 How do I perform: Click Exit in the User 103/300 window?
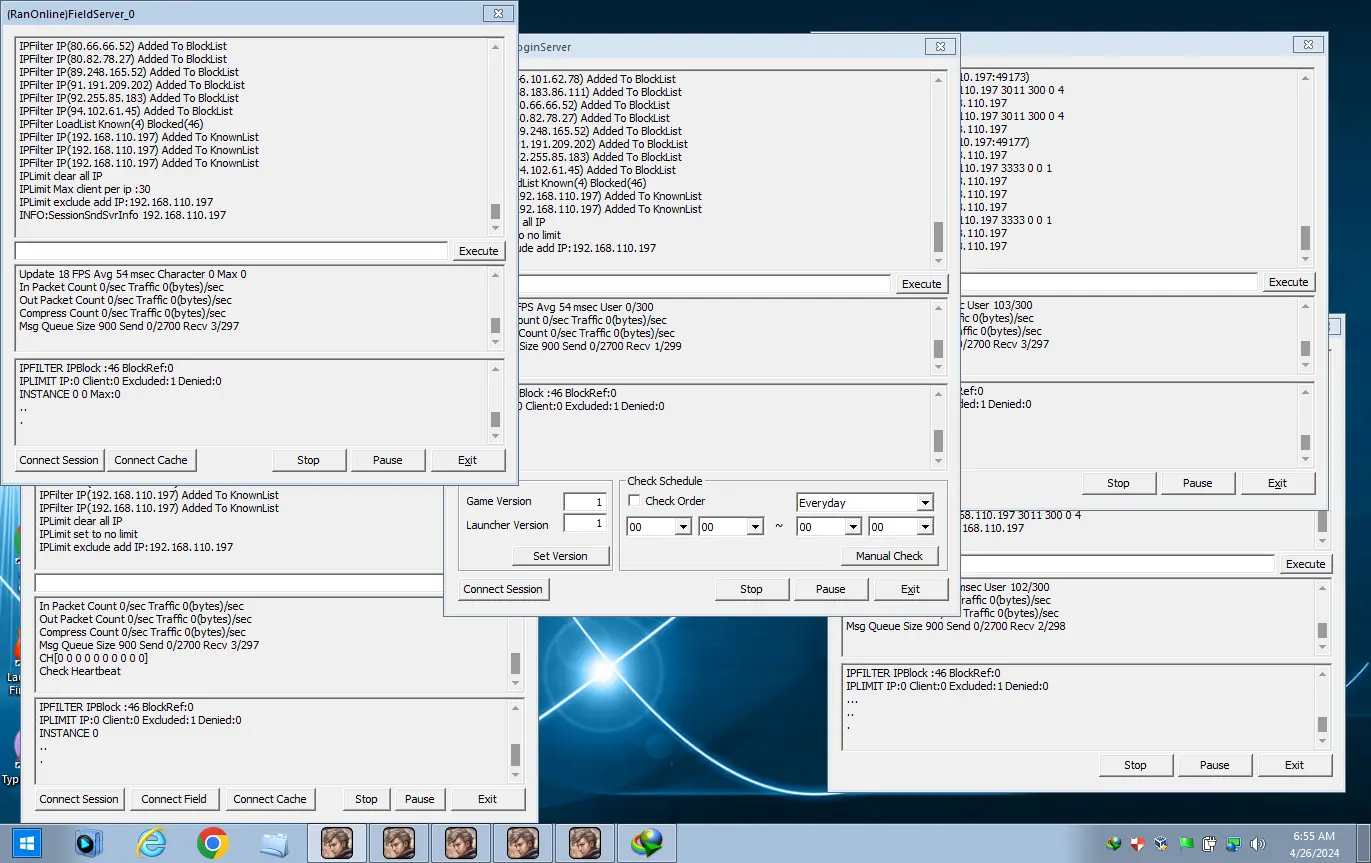coord(1277,483)
